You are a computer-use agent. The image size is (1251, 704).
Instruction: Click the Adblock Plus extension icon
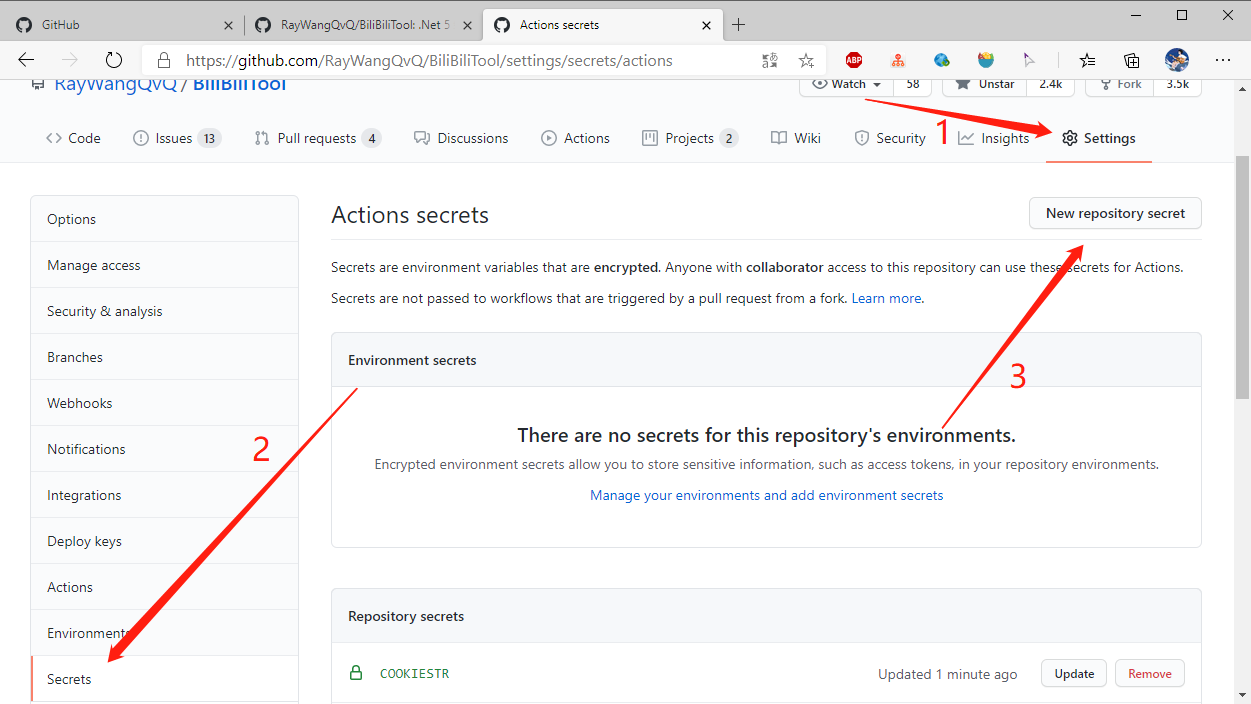click(853, 60)
